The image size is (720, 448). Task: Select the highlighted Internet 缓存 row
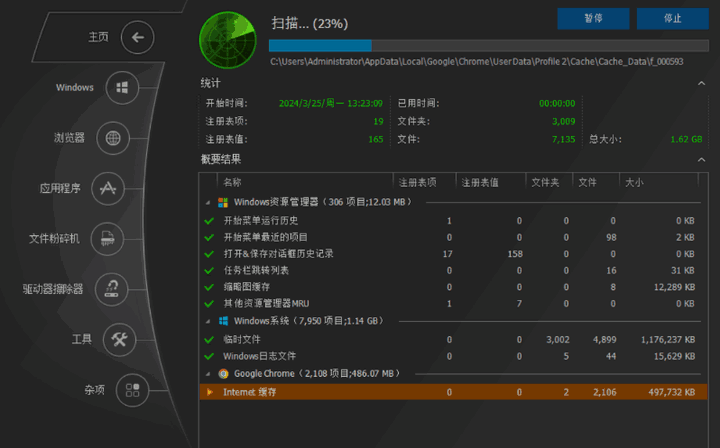pos(450,392)
